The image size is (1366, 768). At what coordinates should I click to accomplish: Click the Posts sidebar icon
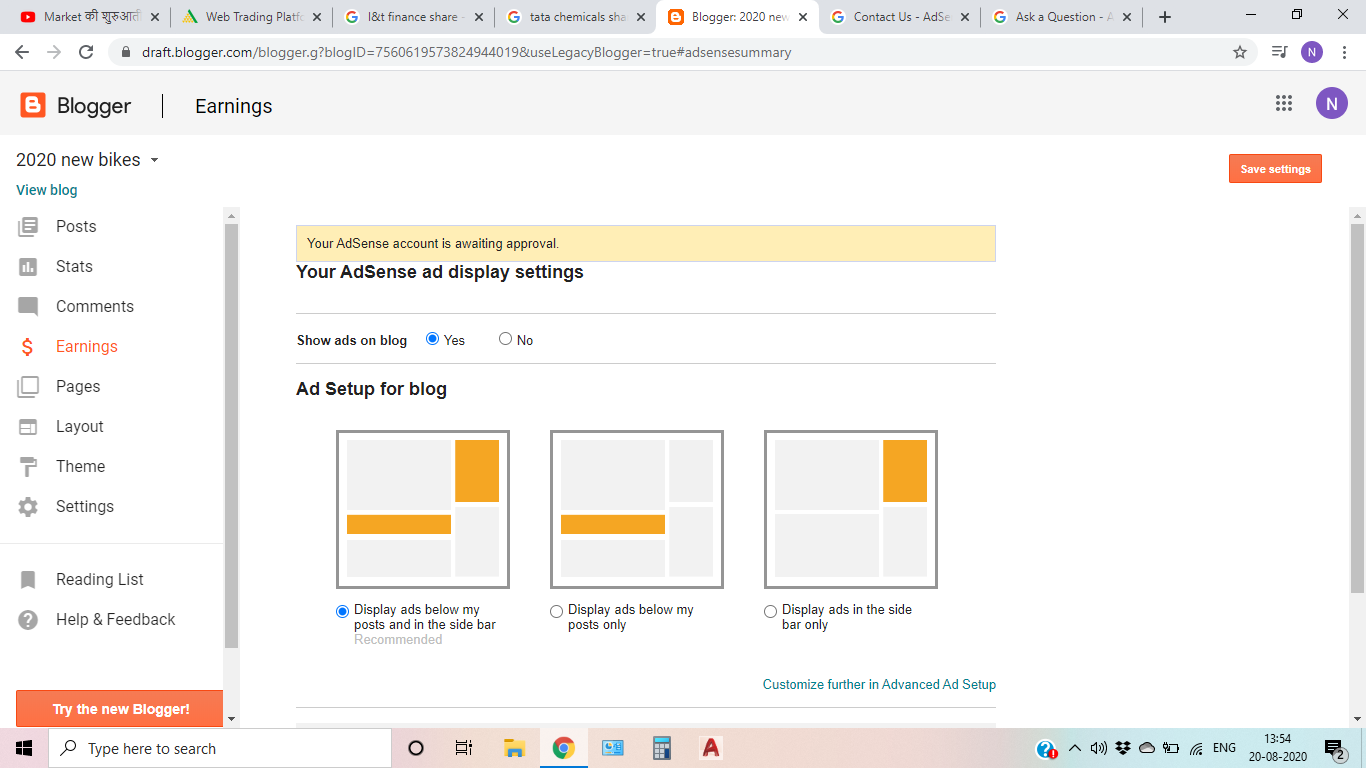[x=28, y=227]
